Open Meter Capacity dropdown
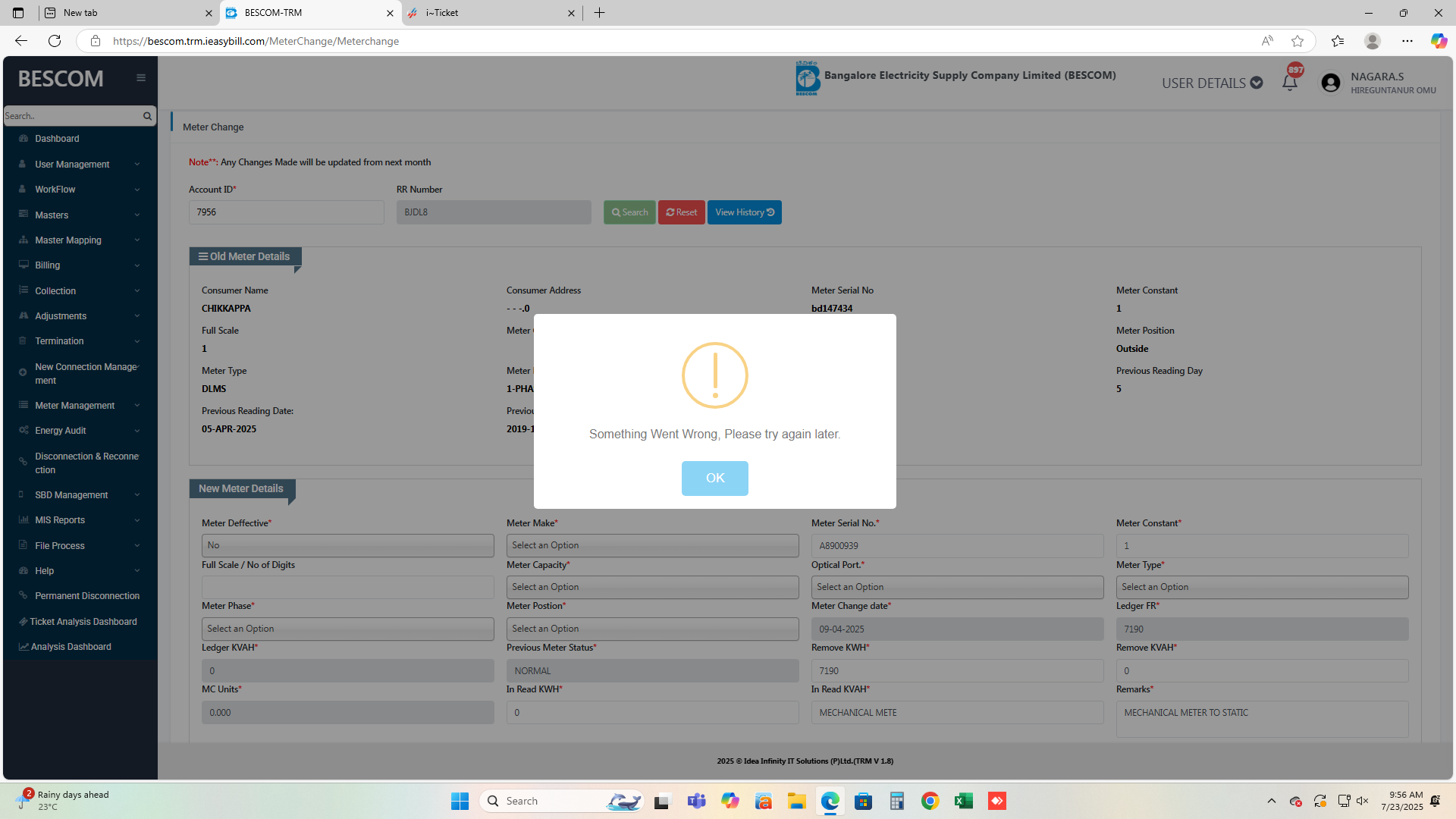 [x=652, y=587]
